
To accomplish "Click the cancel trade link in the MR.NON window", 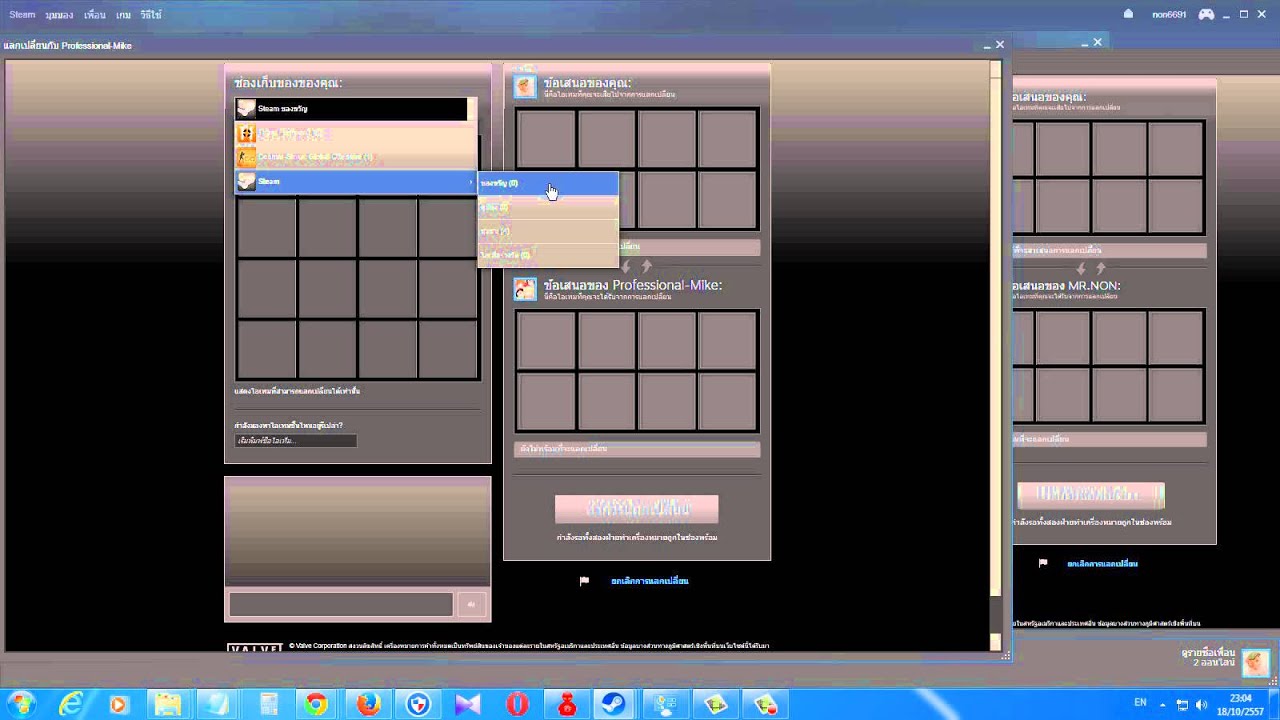I will click(x=1102, y=564).
